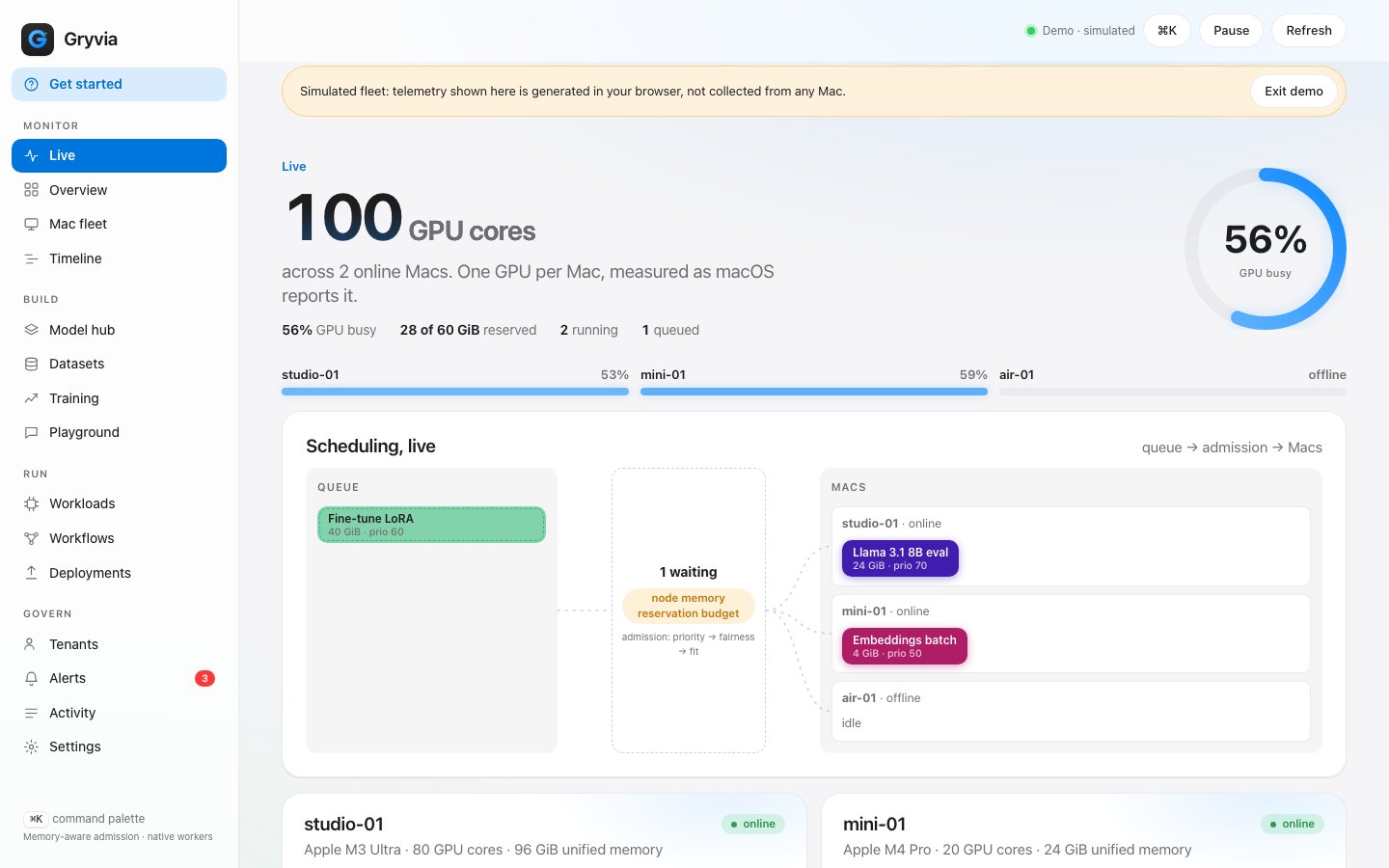
Task: Click the node memory reservation budget tag
Action: pyautogui.click(x=689, y=606)
